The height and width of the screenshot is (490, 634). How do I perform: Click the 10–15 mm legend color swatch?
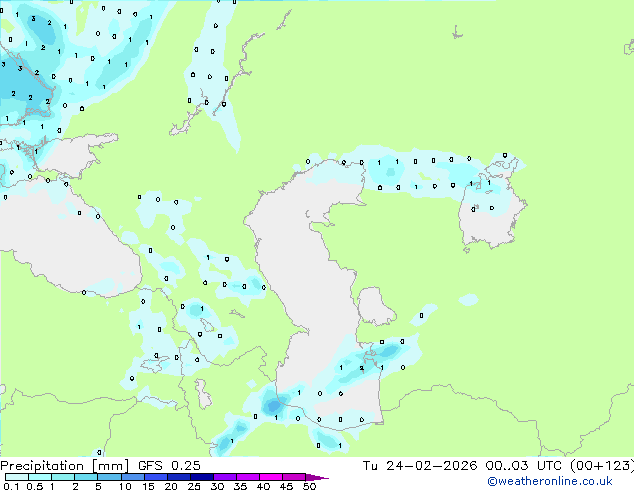click(x=132, y=477)
